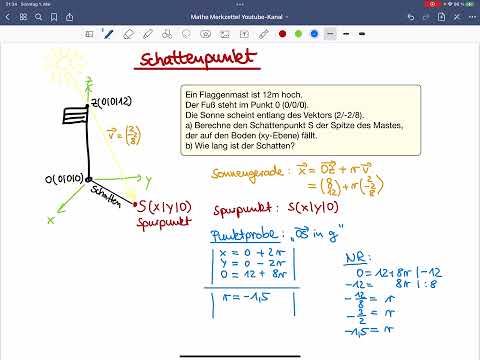
Task: Tap the sentence 'b) Wie lang ist der Schatten?'
Action: [240, 146]
